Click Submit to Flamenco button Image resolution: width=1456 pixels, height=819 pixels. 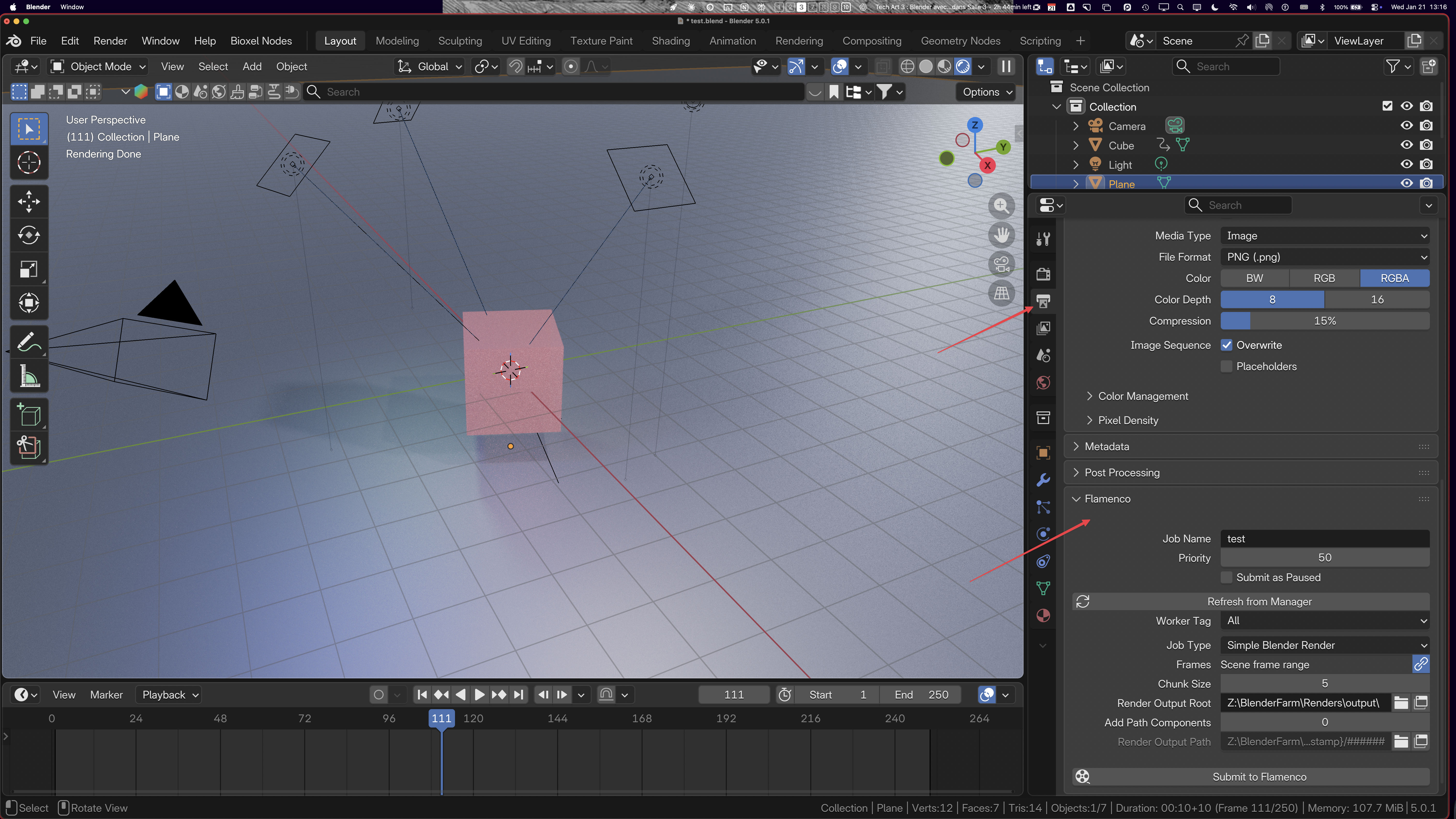tap(1251, 777)
